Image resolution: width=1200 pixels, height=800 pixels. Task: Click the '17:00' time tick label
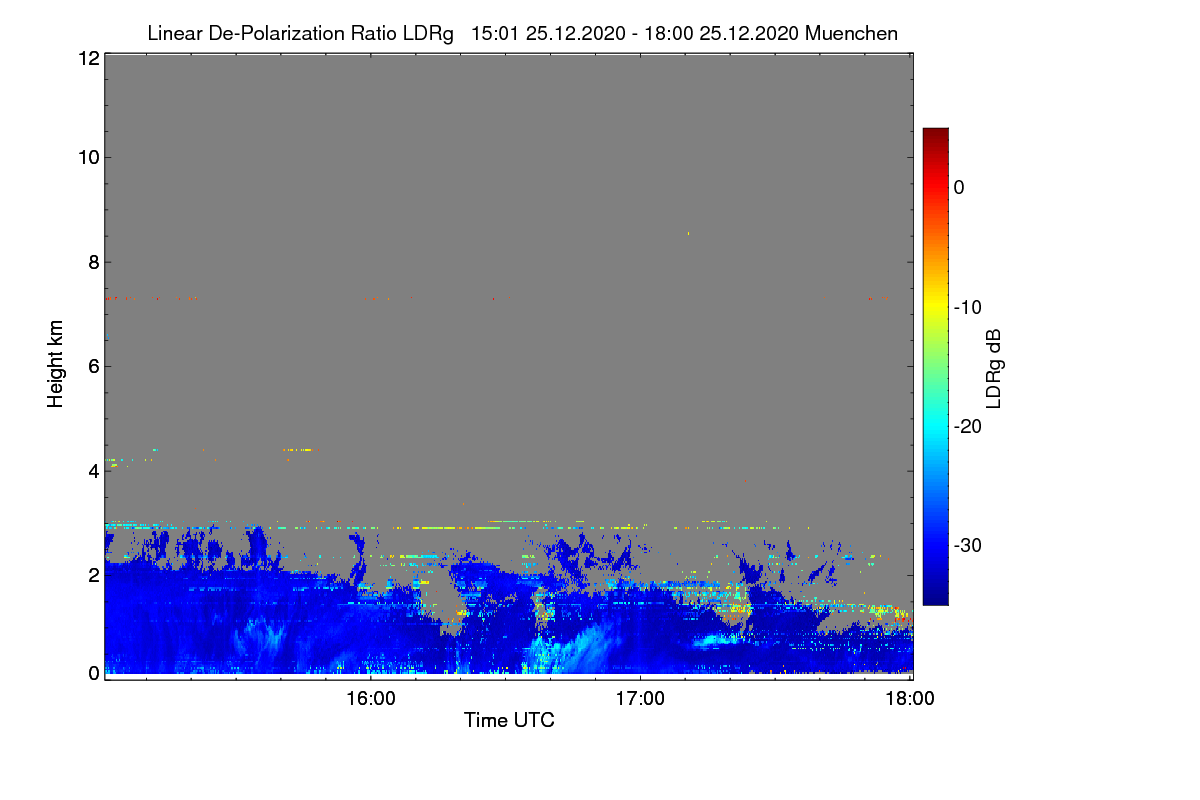pyautogui.click(x=640, y=698)
